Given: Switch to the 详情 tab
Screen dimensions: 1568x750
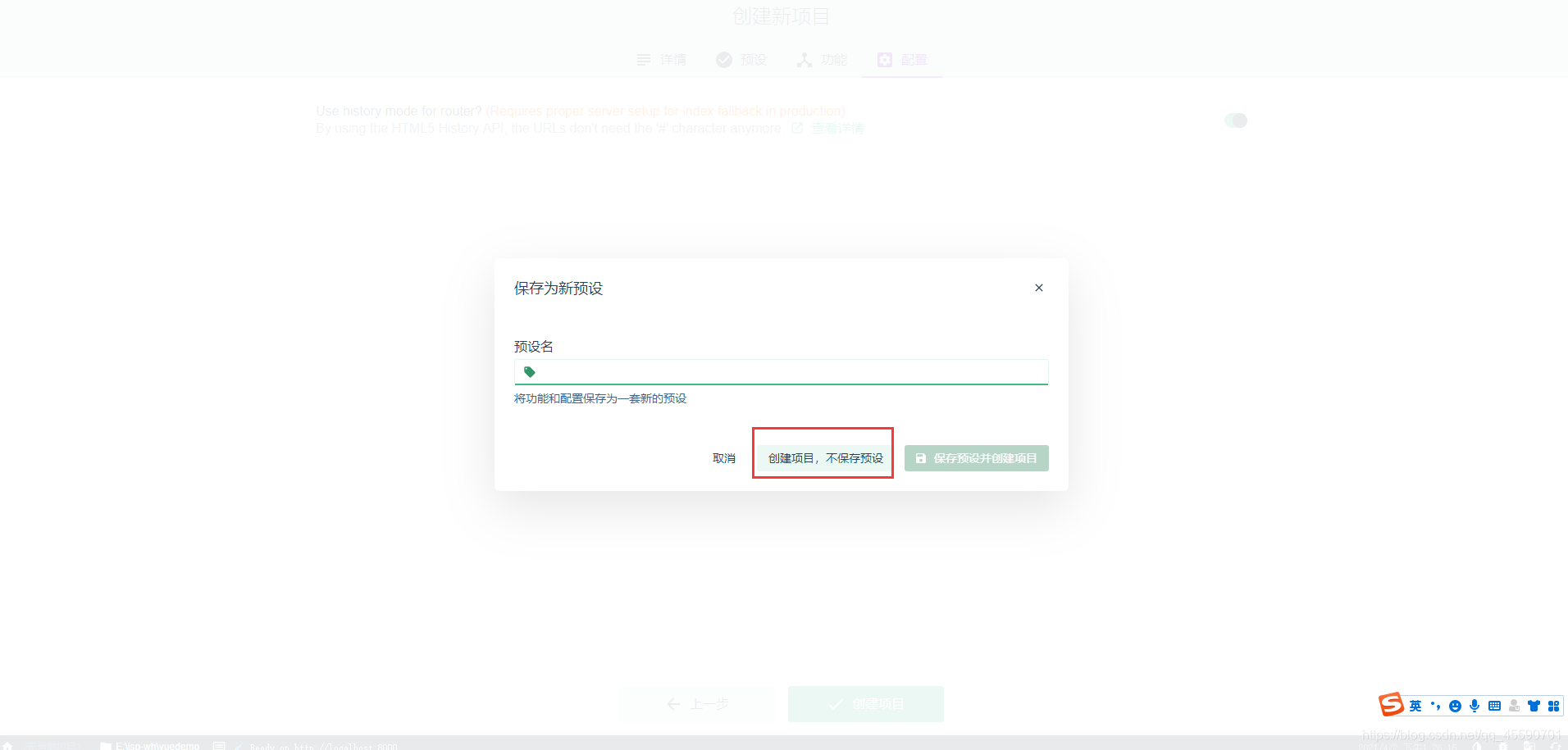Looking at the screenshot, I should click(661, 60).
